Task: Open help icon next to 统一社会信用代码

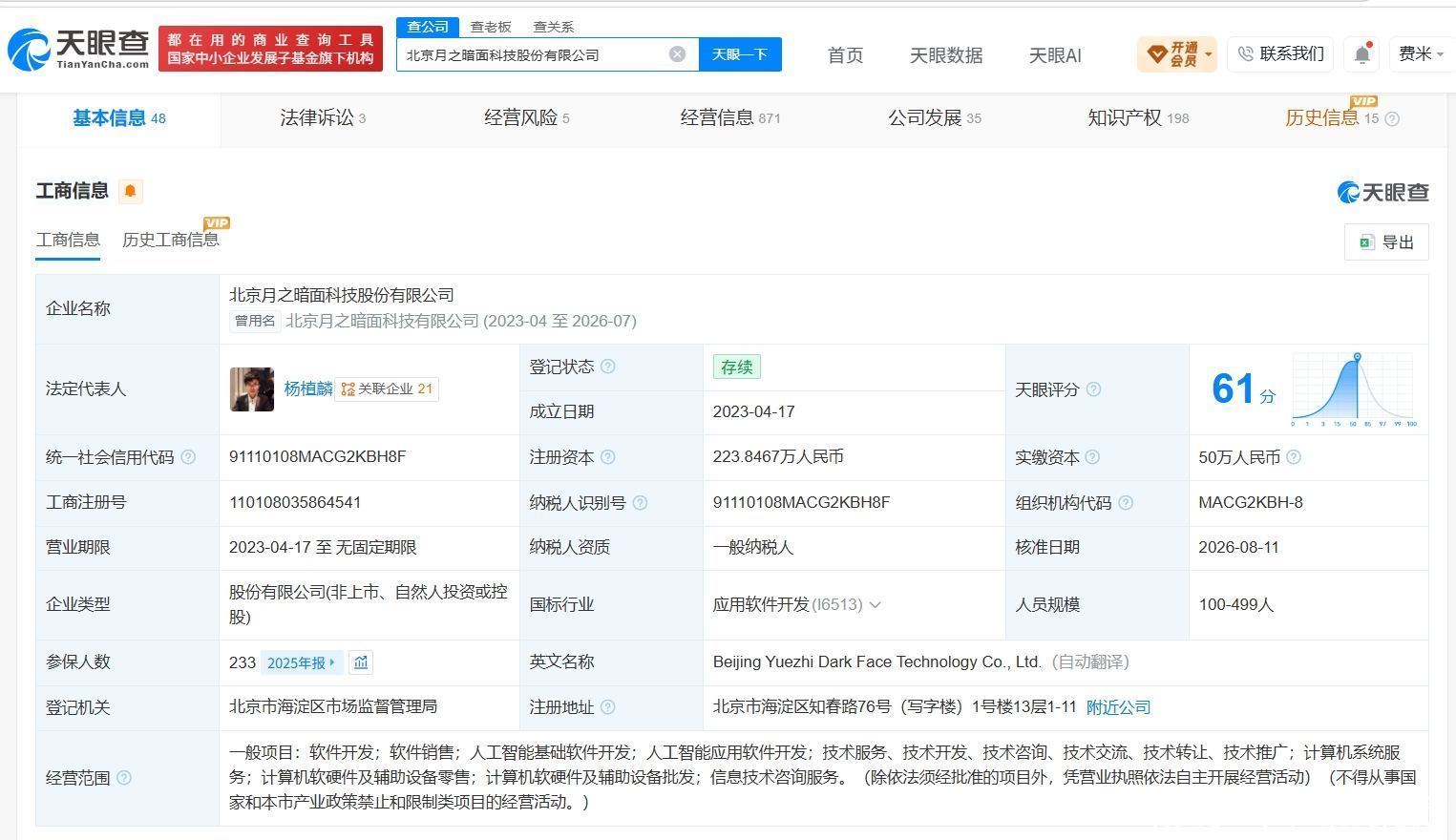Action: coord(188,457)
